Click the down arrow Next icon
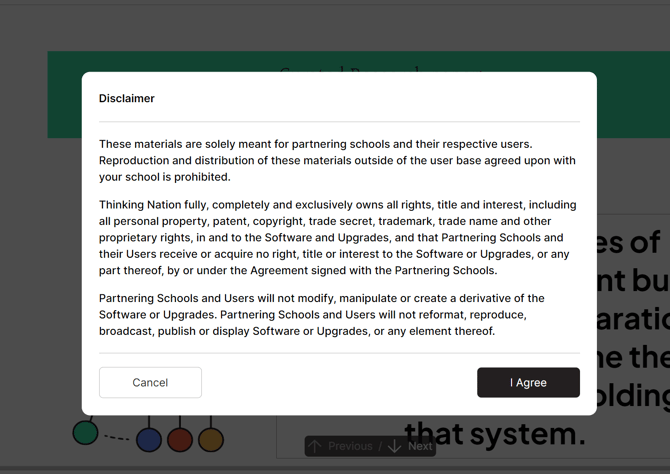This screenshot has width=670, height=474. [x=394, y=447]
